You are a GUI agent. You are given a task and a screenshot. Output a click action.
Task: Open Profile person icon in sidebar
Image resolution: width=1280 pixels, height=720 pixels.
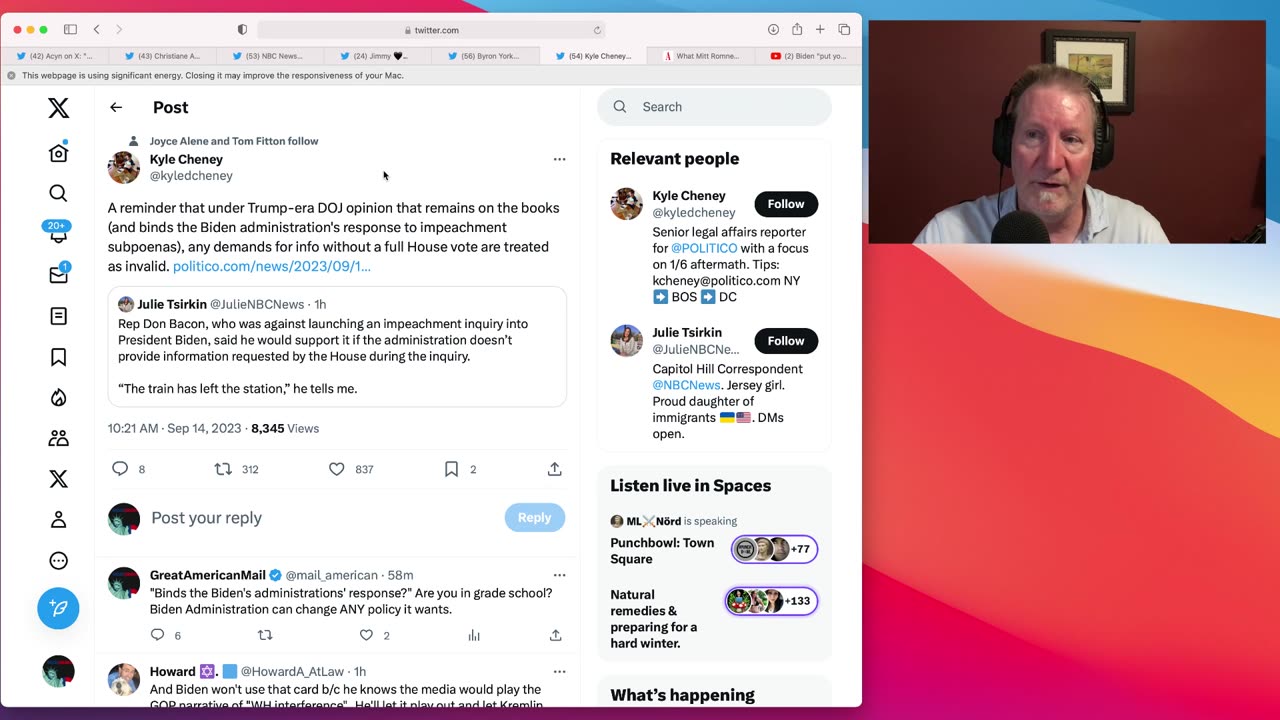pyautogui.click(x=58, y=520)
